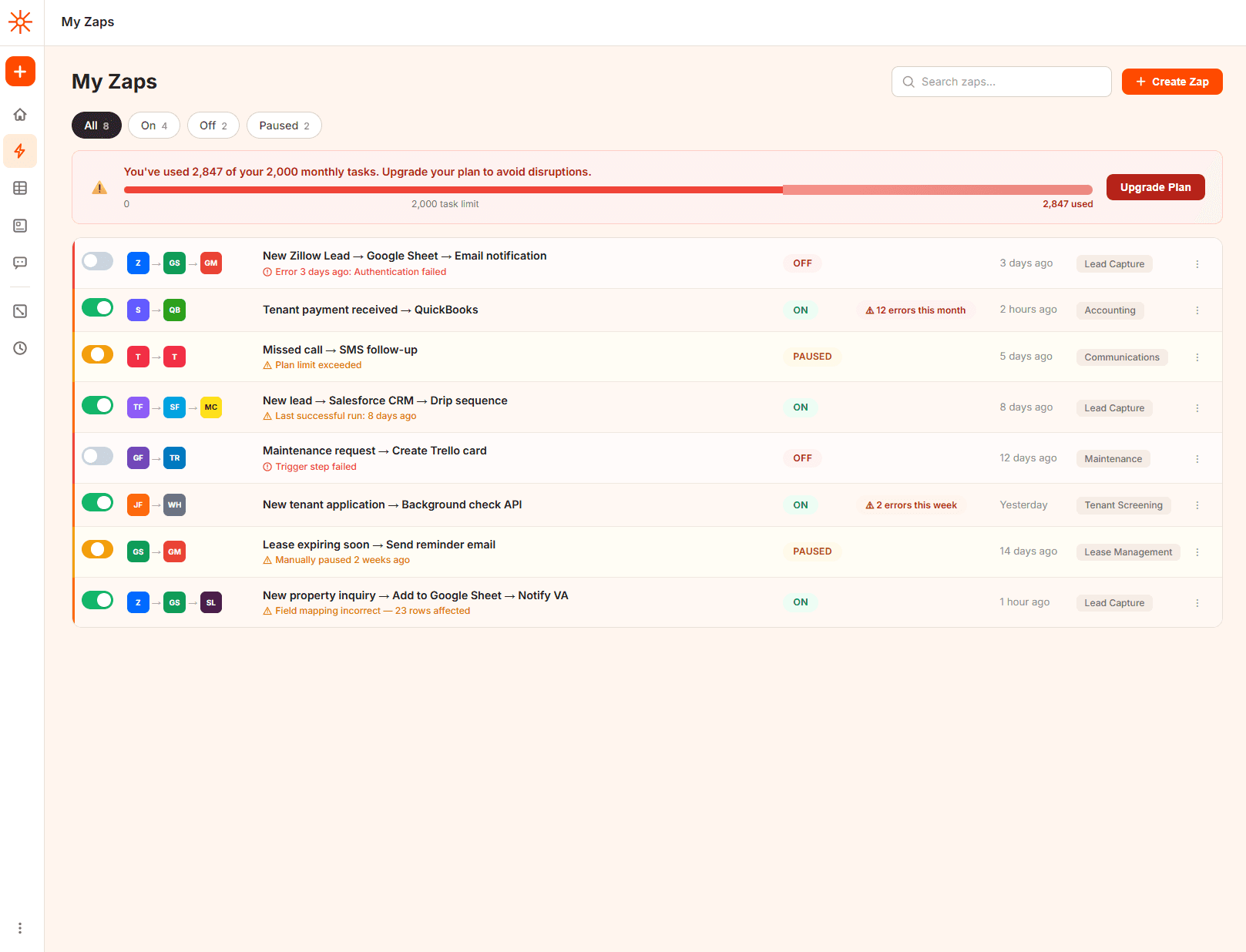The width and height of the screenshot is (1246, 952).
Task: Click the Zaps lightning bolt sidebar icon
Action: click(20, 151)
